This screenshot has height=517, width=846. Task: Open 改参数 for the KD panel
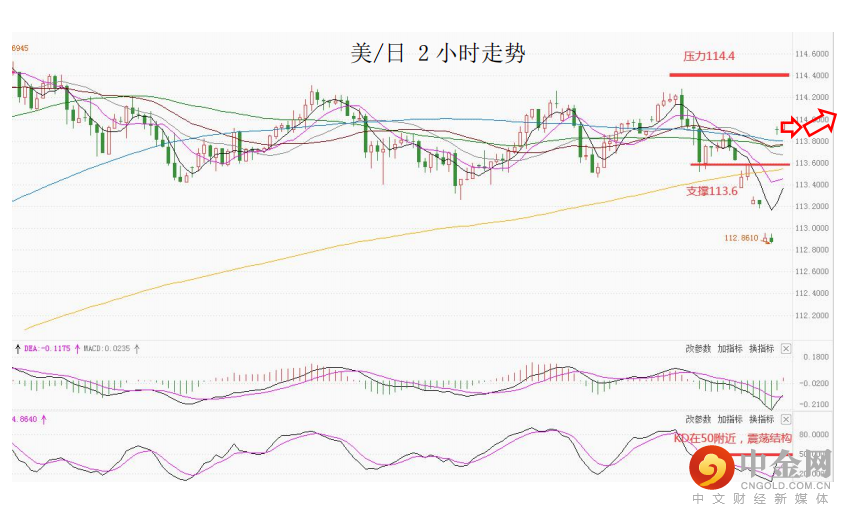tap(698, 419)
